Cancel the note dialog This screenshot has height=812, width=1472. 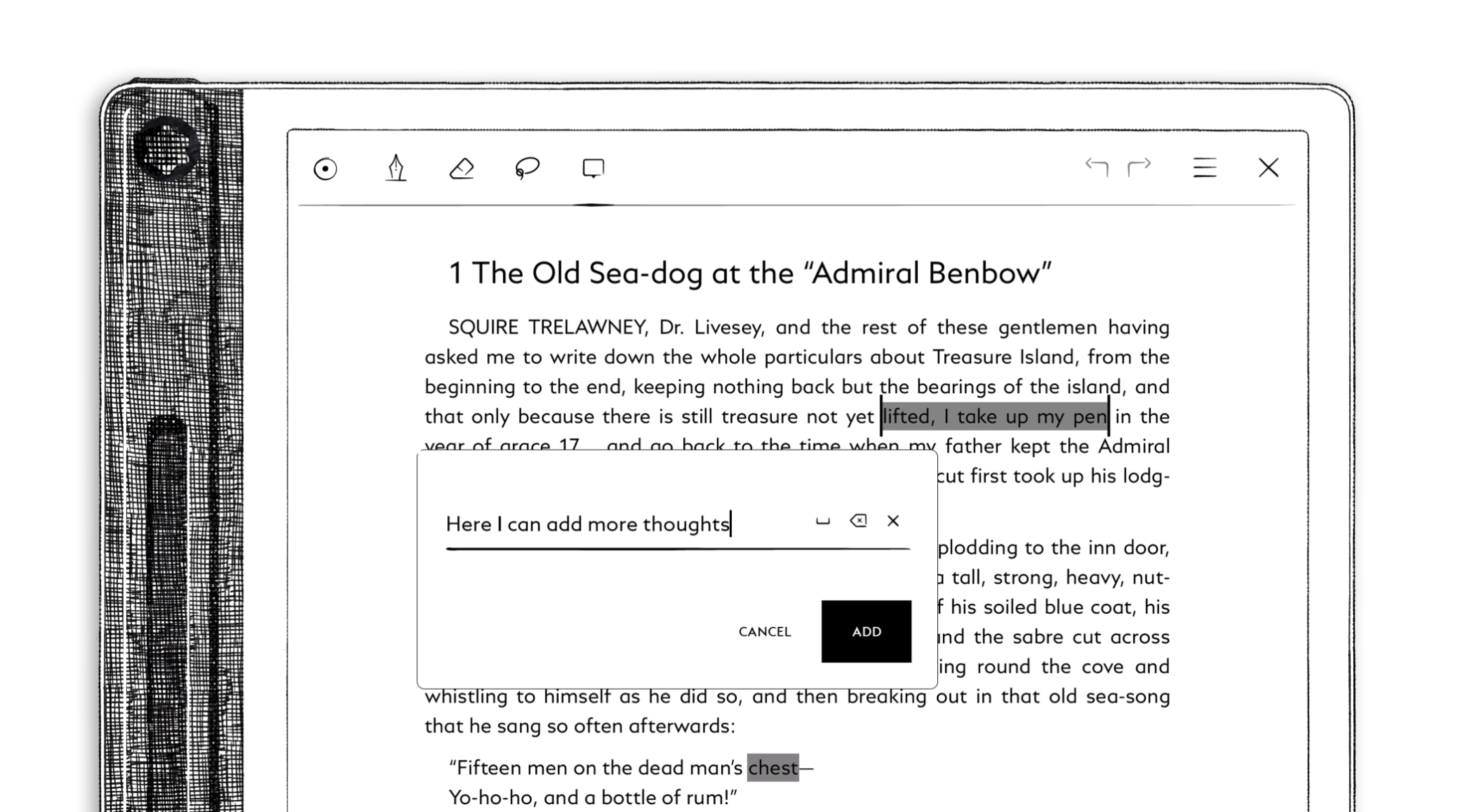point(765,632)
